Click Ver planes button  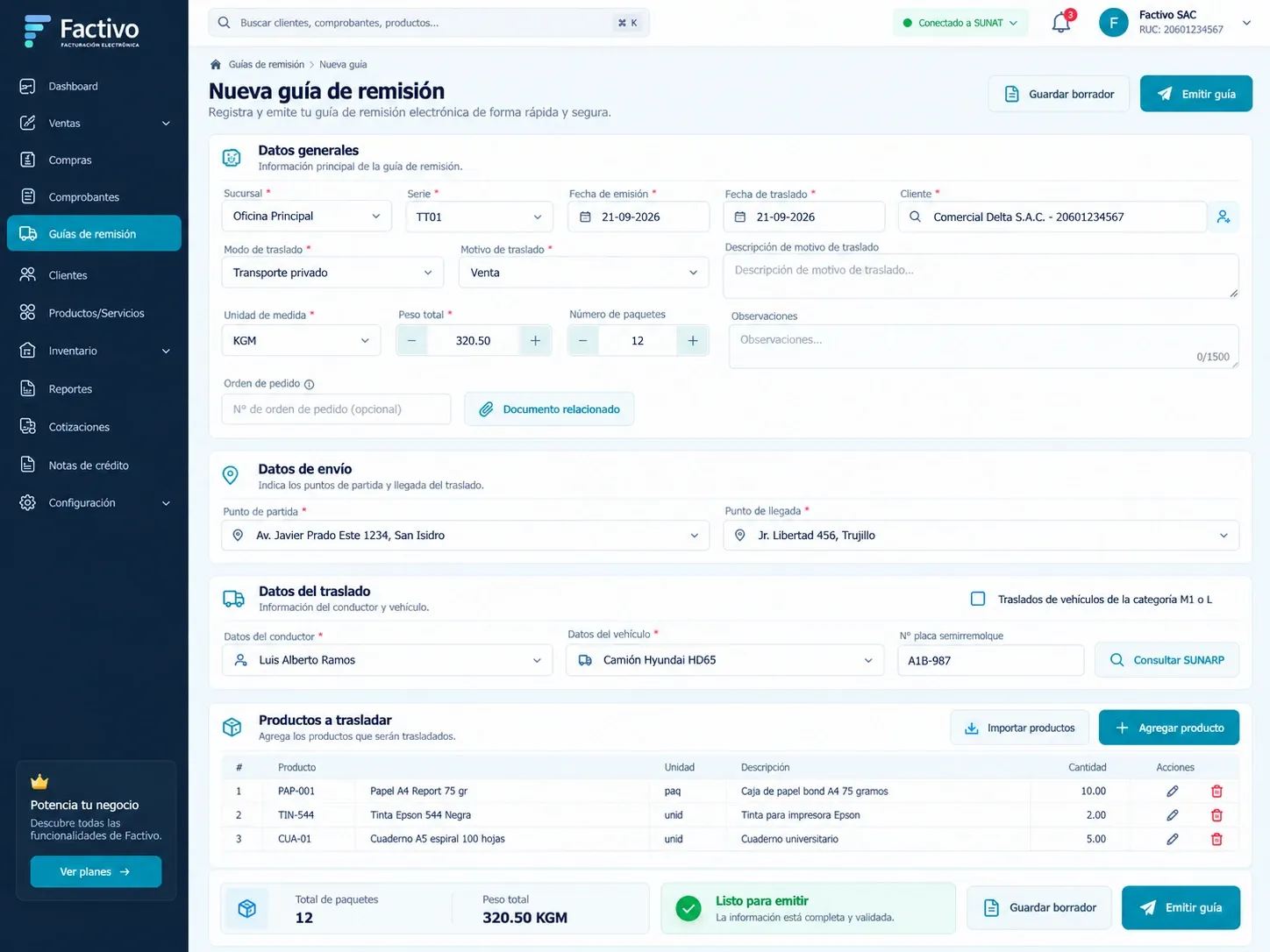click(96, 871)
